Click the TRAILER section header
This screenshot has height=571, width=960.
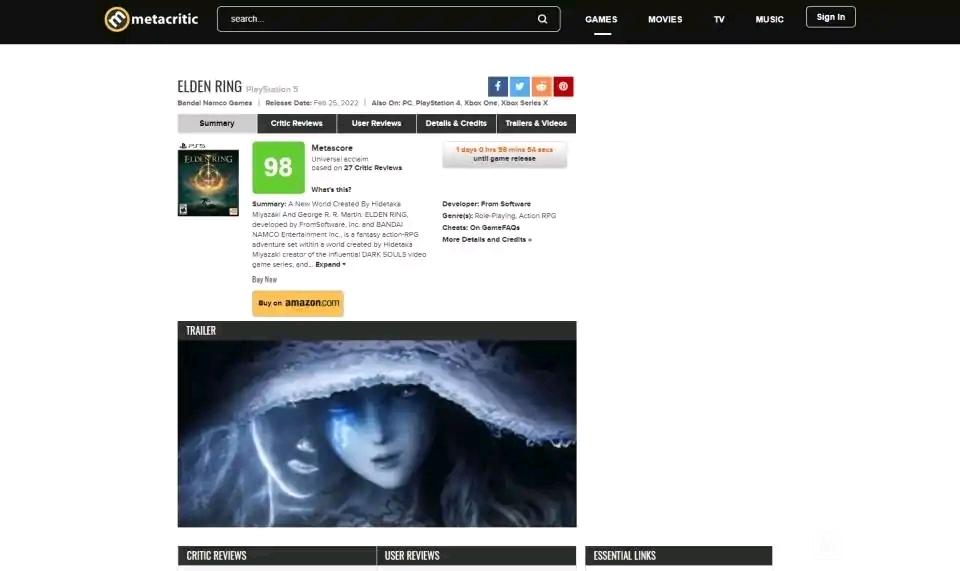pos(377,330)
